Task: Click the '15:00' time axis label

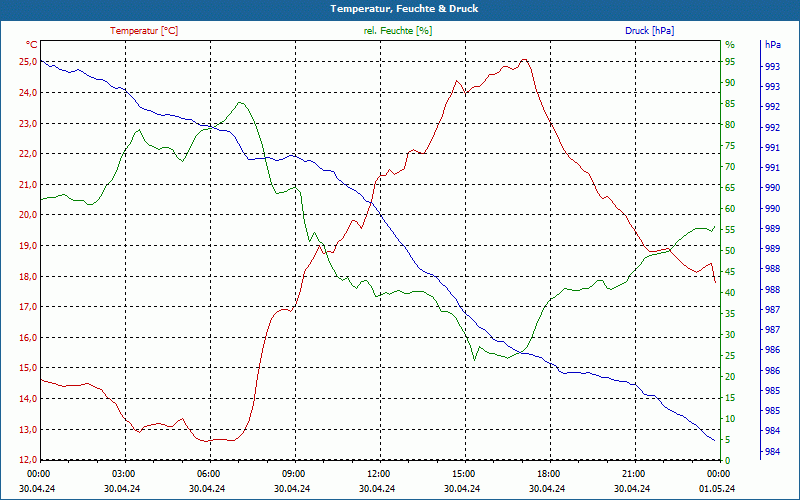Action: click(x=463, y=474)
